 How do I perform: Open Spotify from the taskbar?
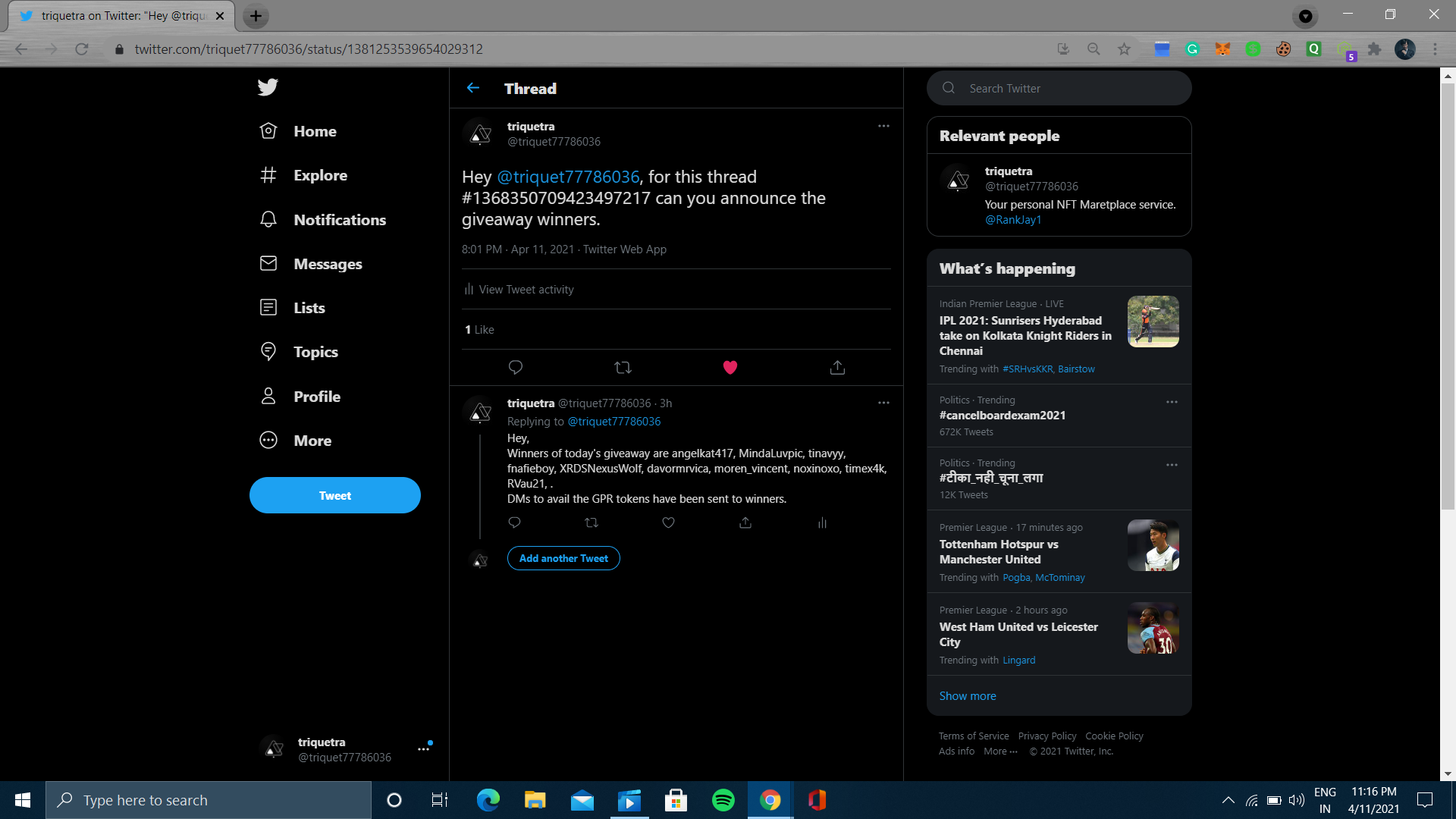pos(723,800)
